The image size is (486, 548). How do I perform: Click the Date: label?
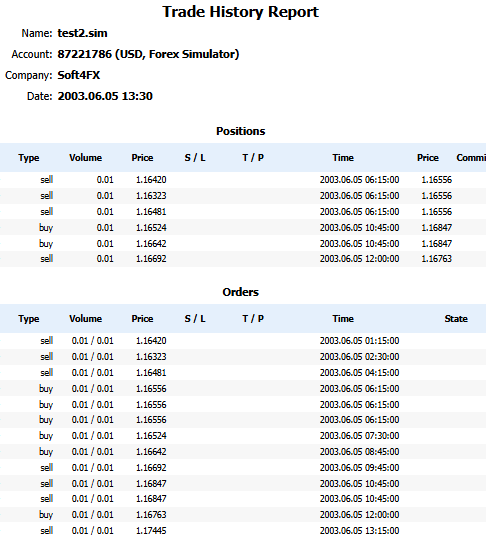(x=39, y=96)
